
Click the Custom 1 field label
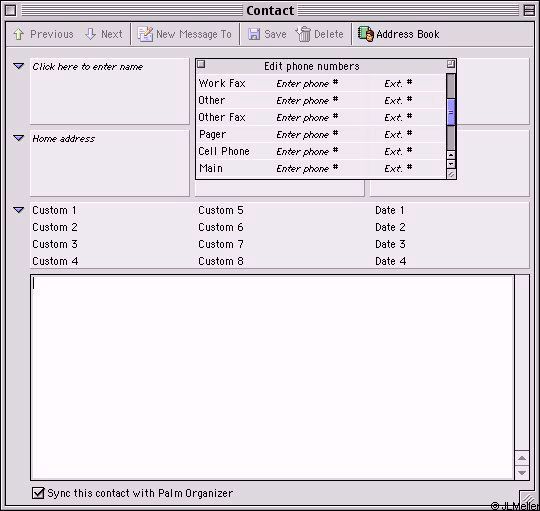(54, 210)
